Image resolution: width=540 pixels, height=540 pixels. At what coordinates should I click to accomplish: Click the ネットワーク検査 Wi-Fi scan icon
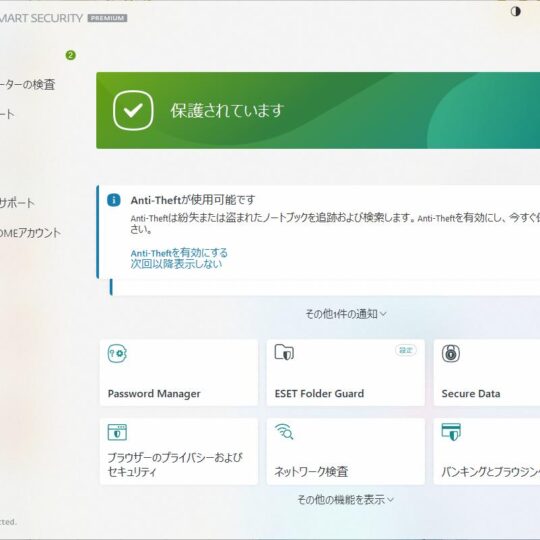[x=284, y=432]
